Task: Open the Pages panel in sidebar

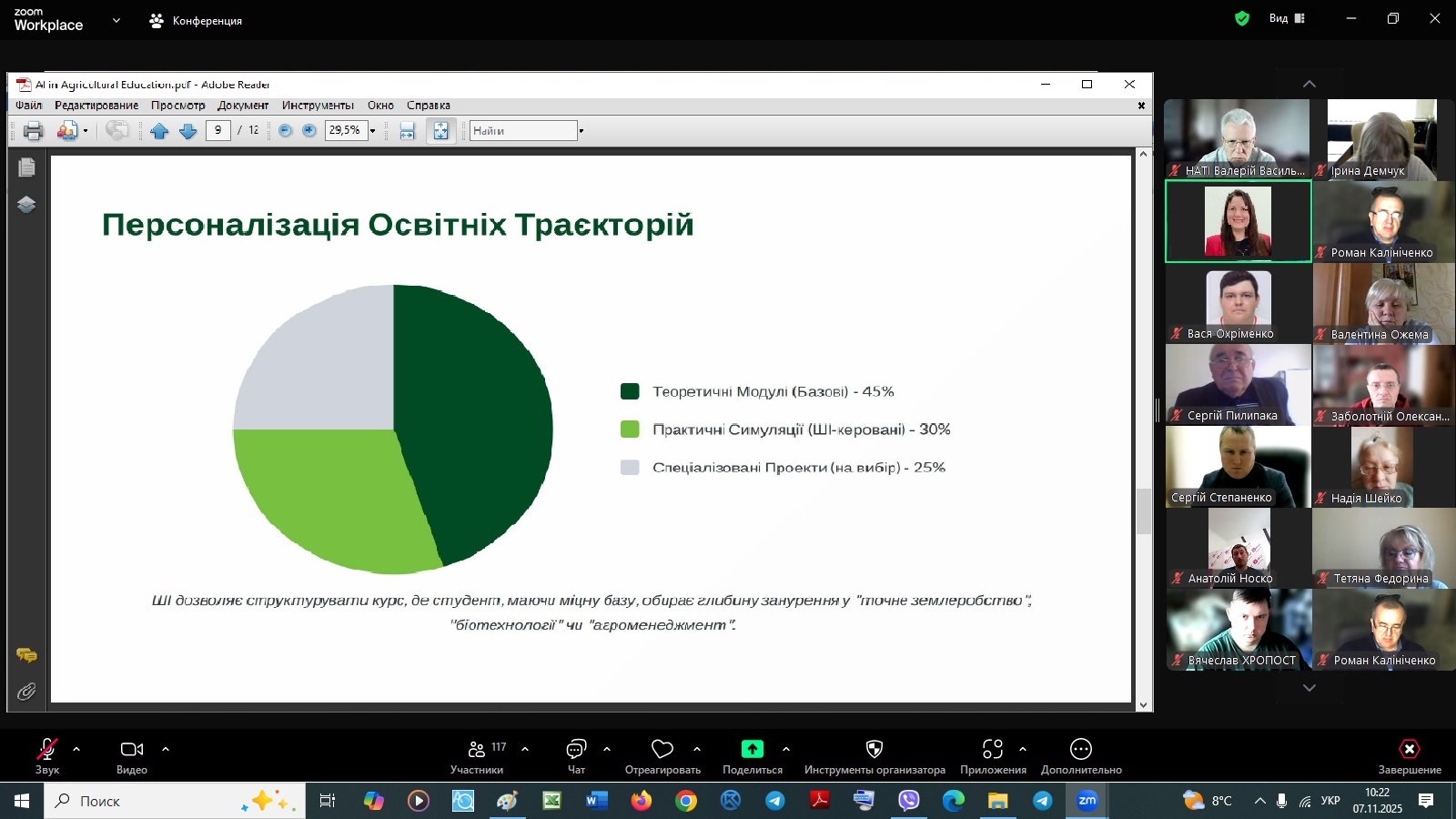Action: click(x=26, y=167)
